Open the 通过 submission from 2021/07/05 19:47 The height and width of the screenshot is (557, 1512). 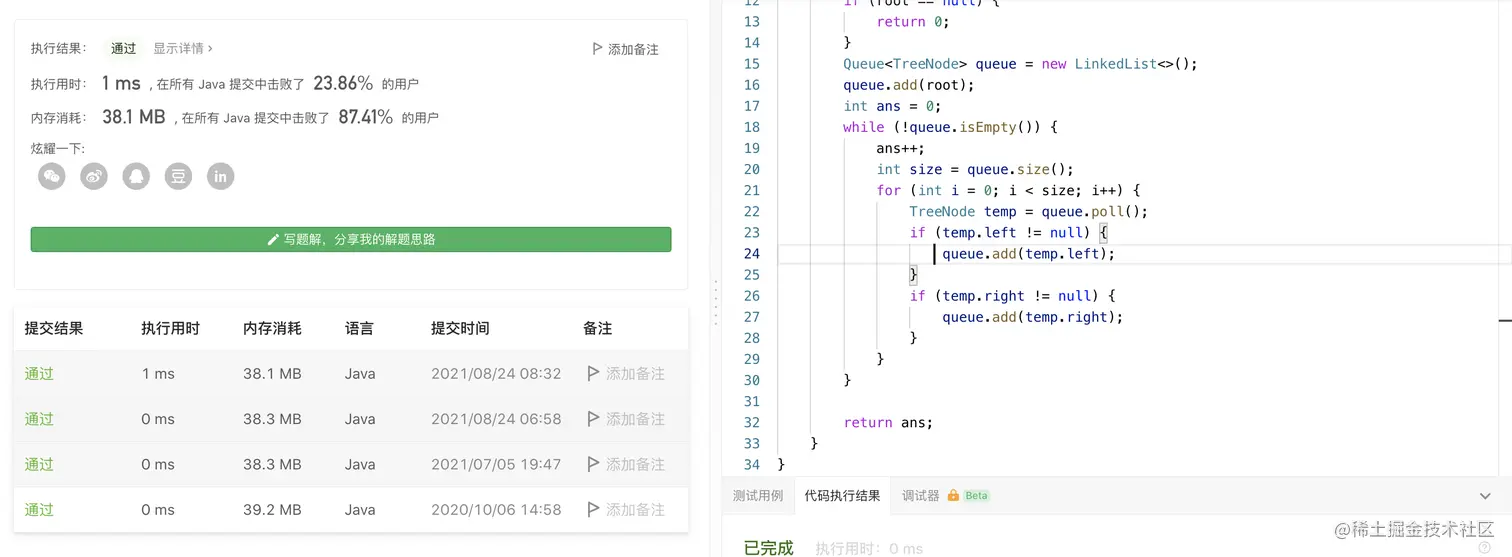[x=39, y=464]
